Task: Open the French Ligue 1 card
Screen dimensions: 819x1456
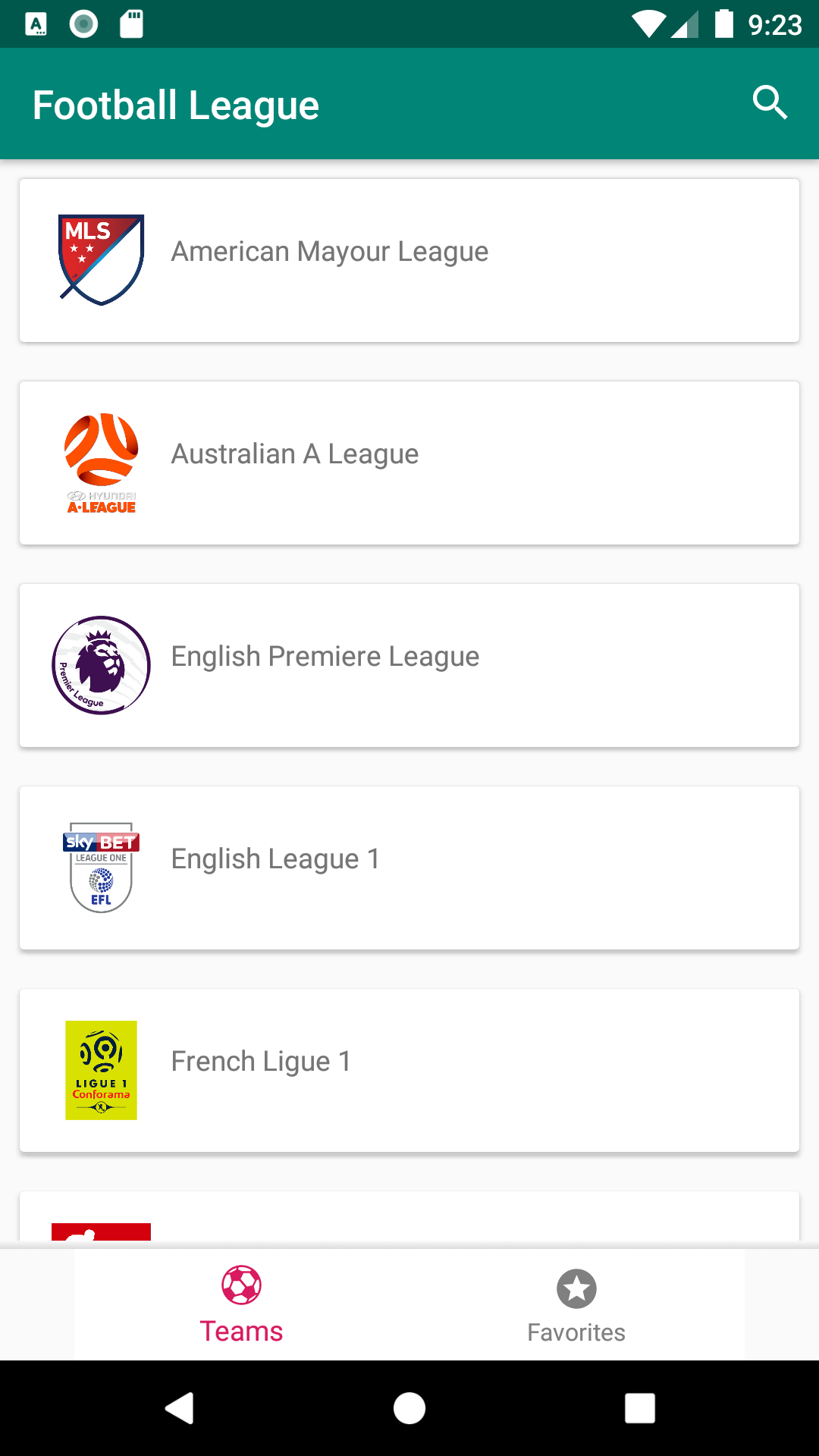Action: point(409,1070)
